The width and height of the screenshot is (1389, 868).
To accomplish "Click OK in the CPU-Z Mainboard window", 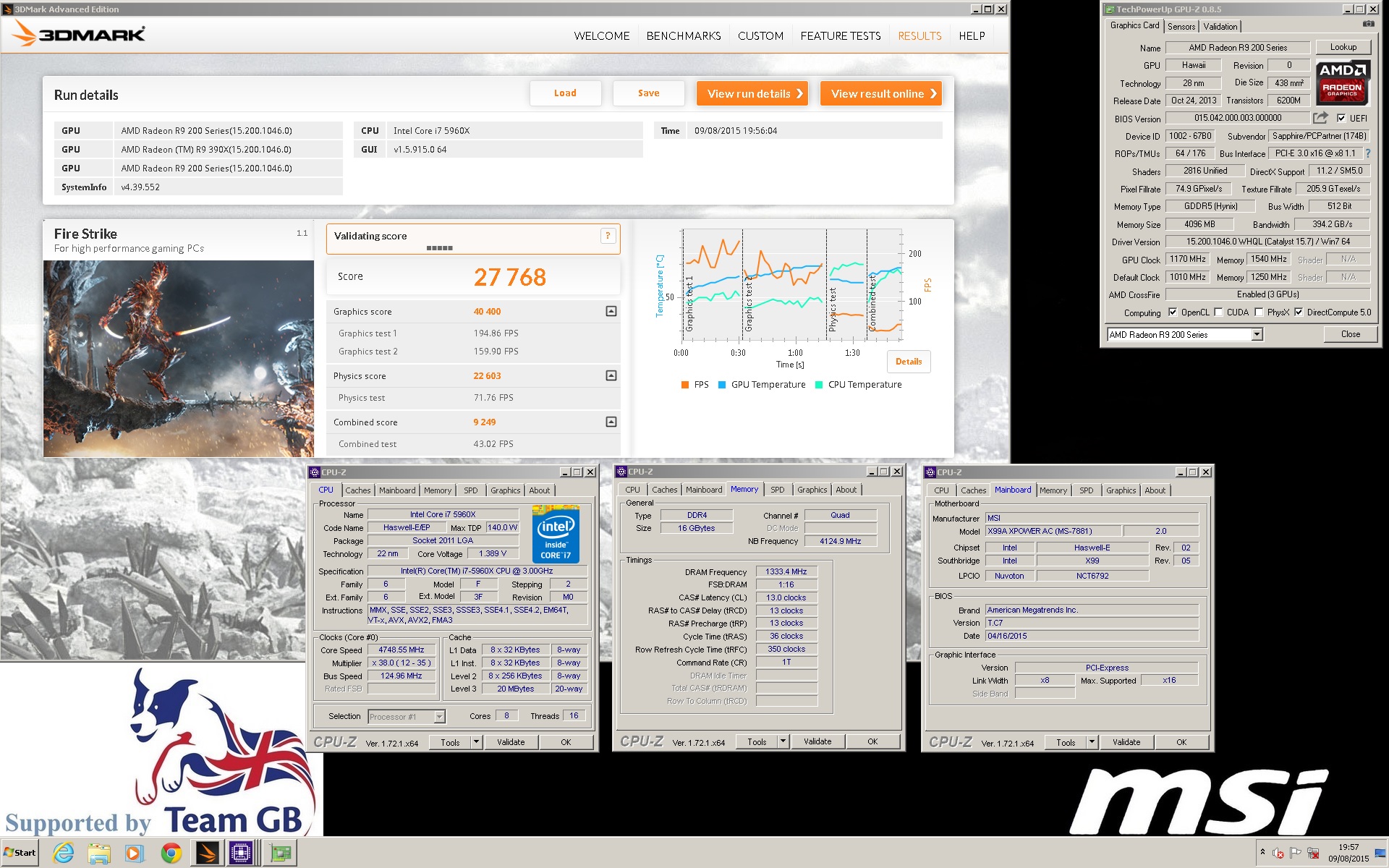I will (x=1181, y=742).
